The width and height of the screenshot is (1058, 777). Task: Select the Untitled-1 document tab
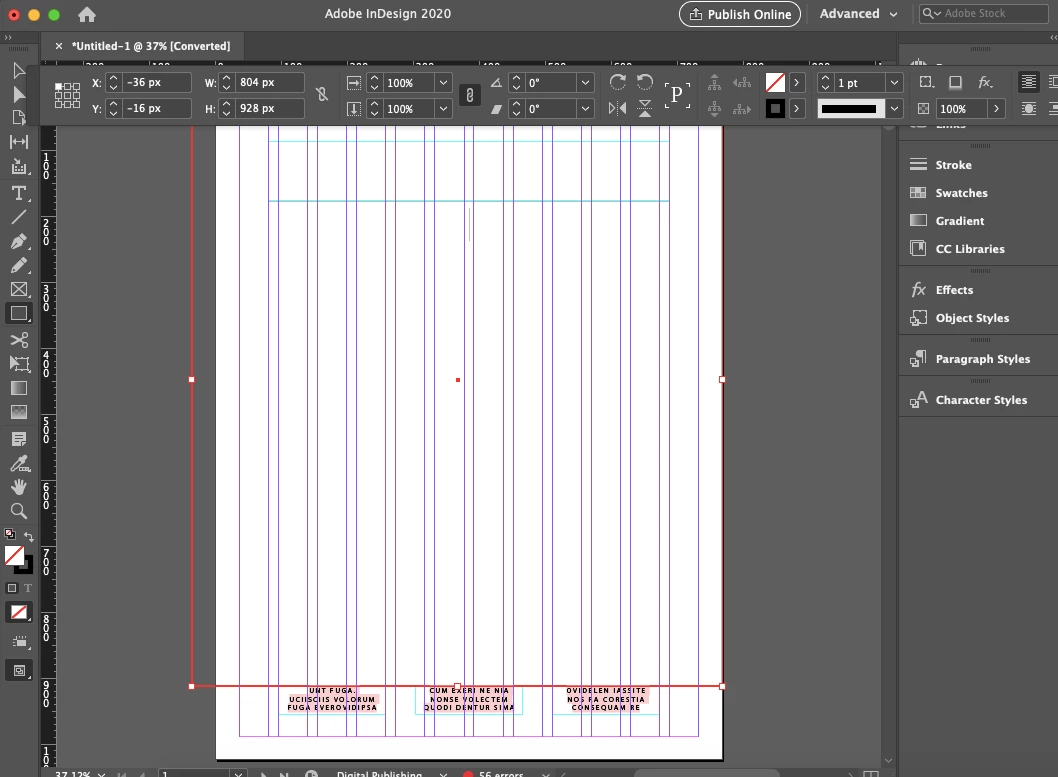tap(151, 46)
